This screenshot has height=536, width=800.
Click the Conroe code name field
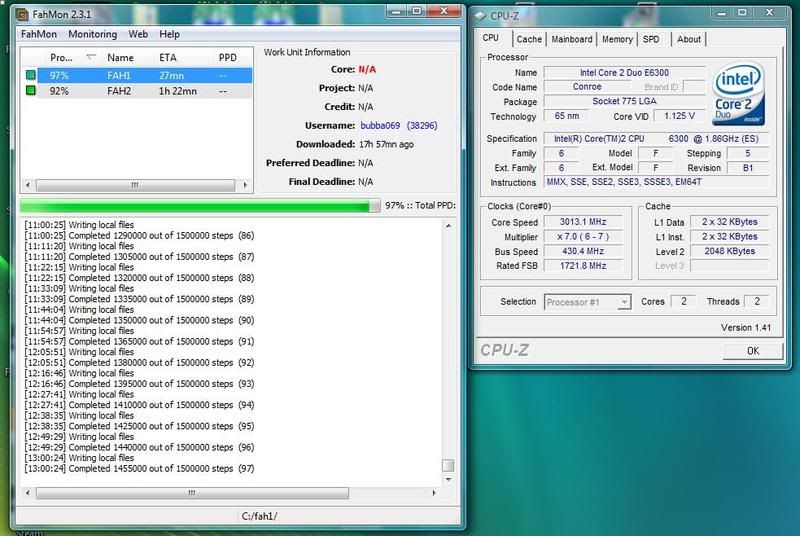coord(587,87)
